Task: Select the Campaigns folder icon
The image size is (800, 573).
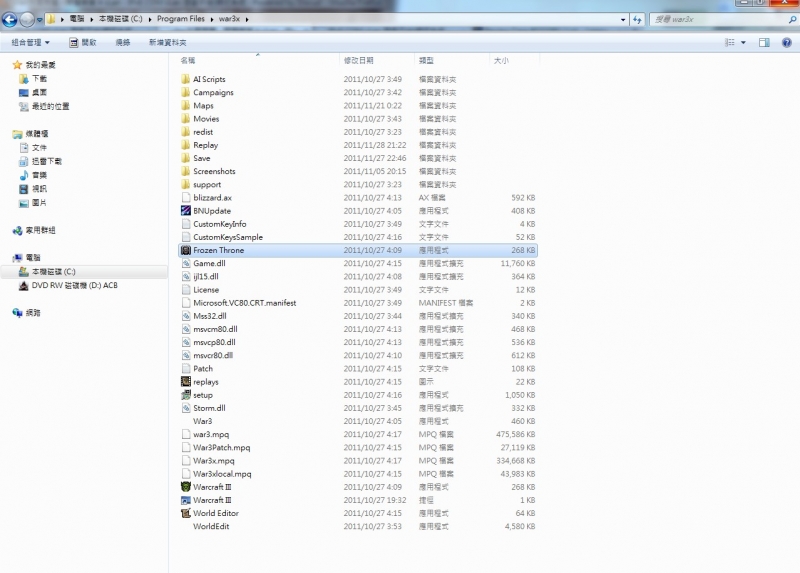Action: coord(186,92)
